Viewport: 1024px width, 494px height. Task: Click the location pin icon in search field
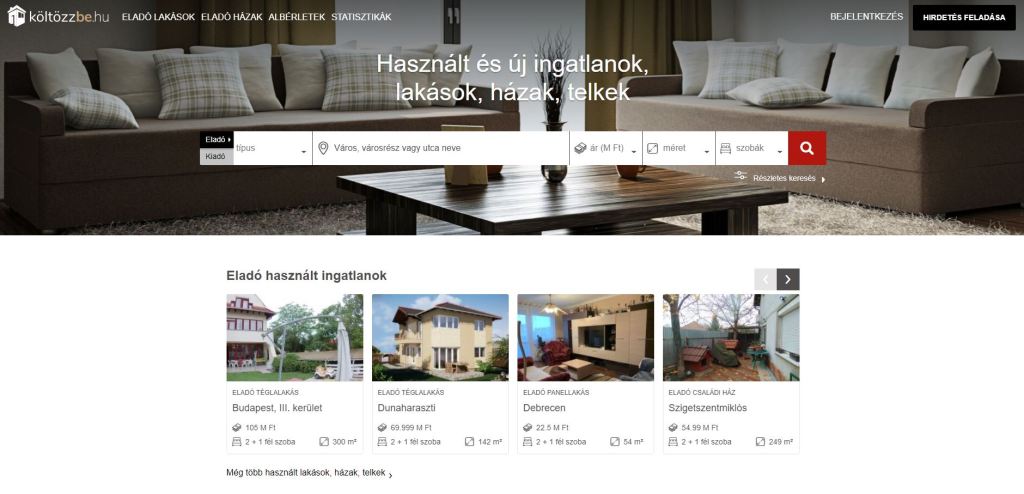coord(323,148)
